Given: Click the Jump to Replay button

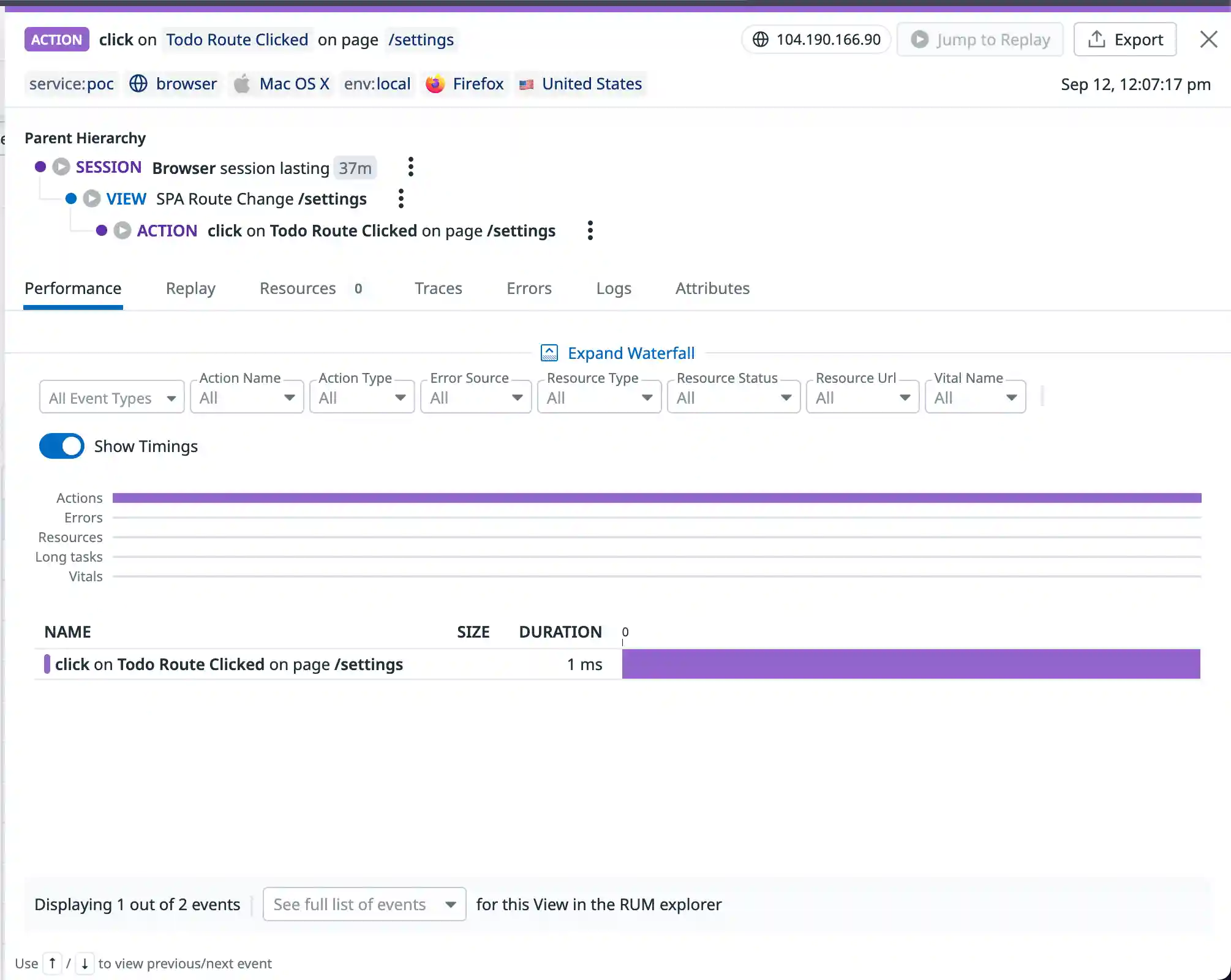Looking at the screenshot, I should 979,39.
